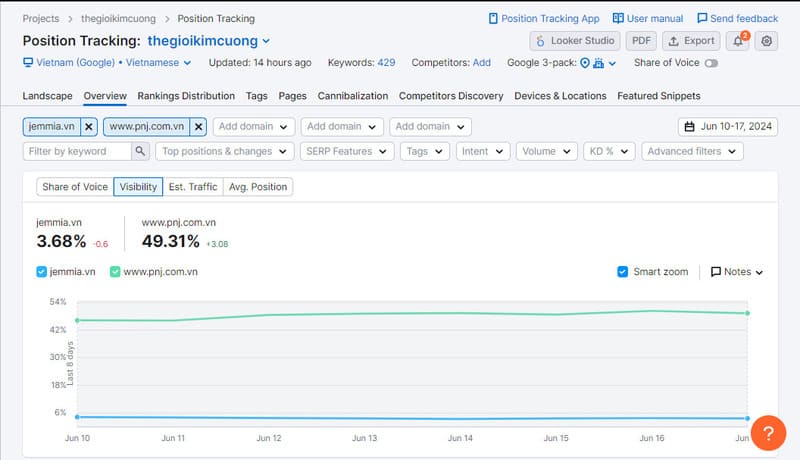The image size is (800, 460).
Task: Open the Advanced filters dropdown
Action: [x=692, y=151]
